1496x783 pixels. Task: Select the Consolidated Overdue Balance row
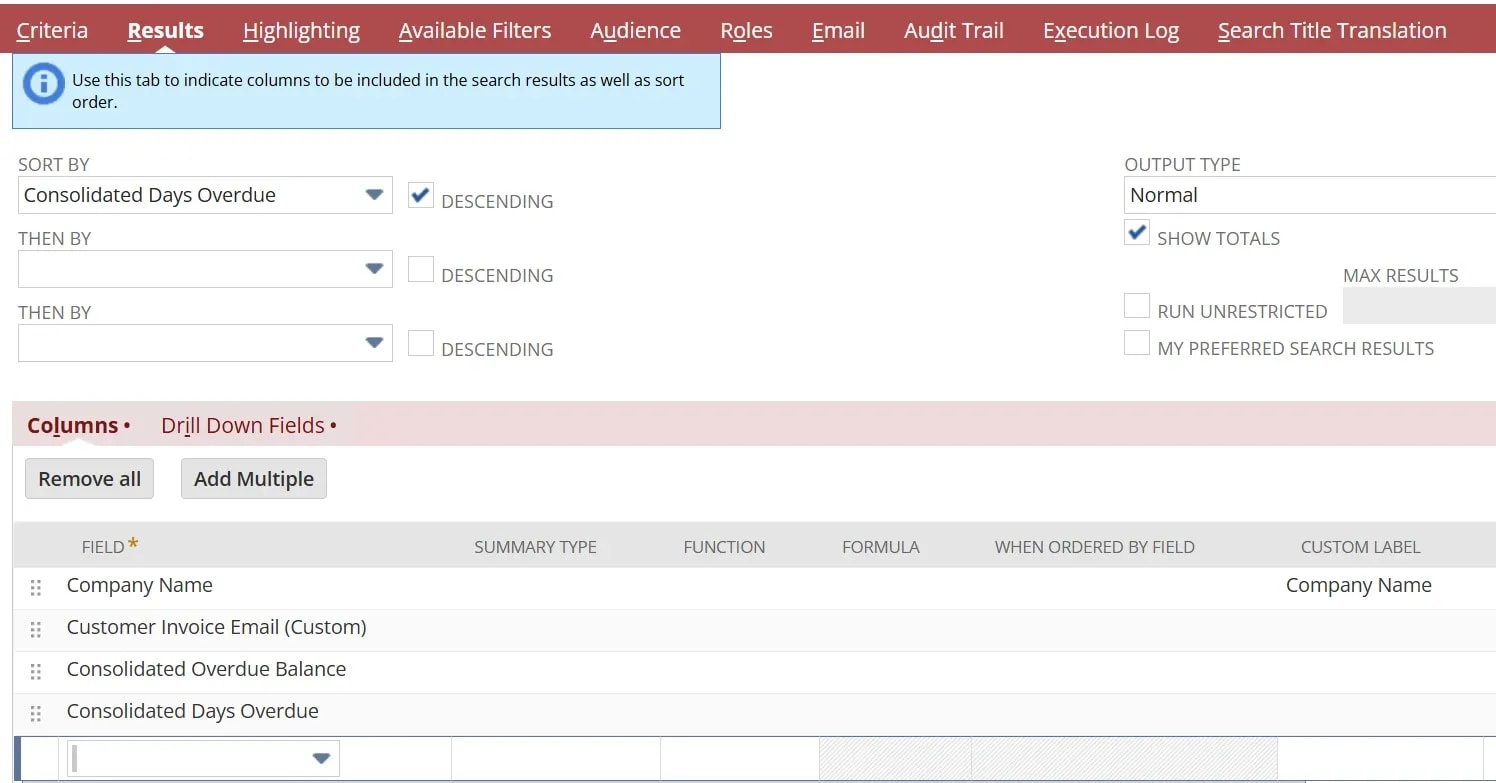tap(755, 672)
